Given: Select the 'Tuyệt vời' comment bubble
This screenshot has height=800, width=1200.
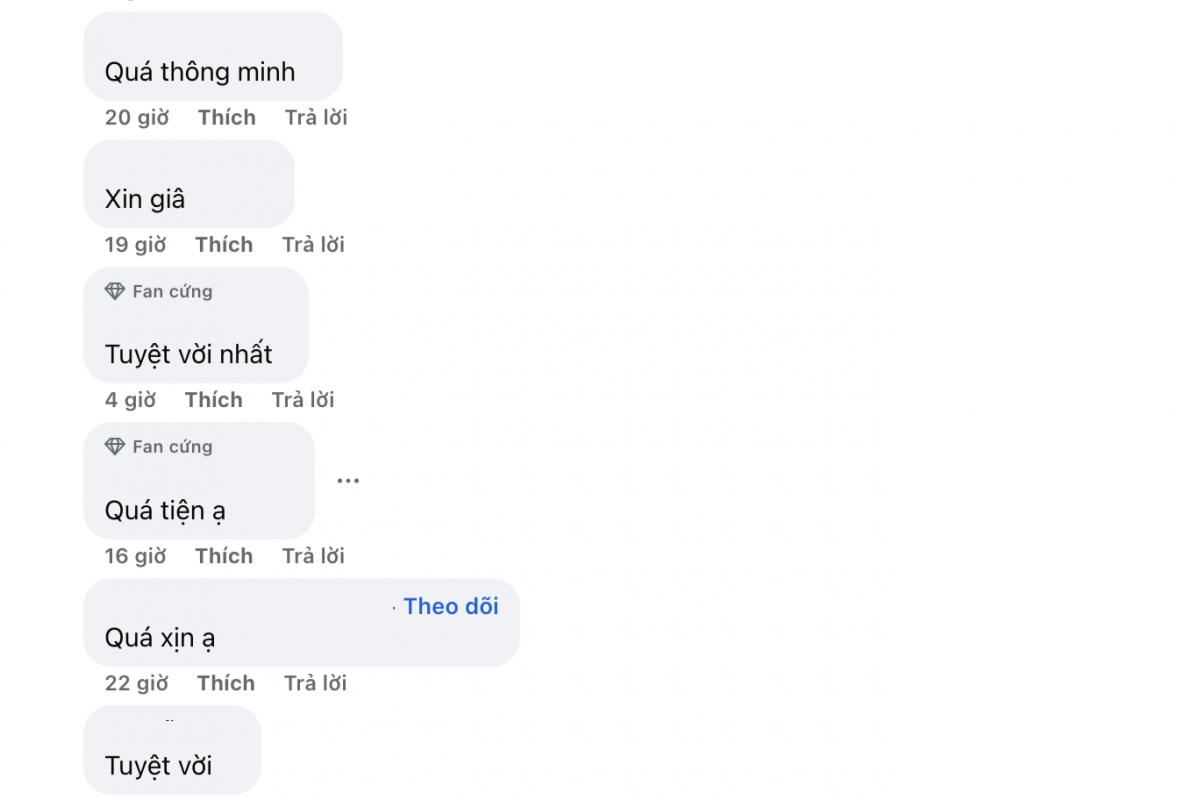Looking at the screenshot, I should [172, 750].
